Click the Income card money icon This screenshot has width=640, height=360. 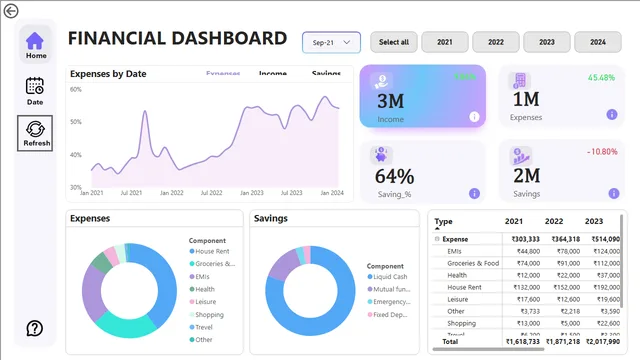coord(381,81)
